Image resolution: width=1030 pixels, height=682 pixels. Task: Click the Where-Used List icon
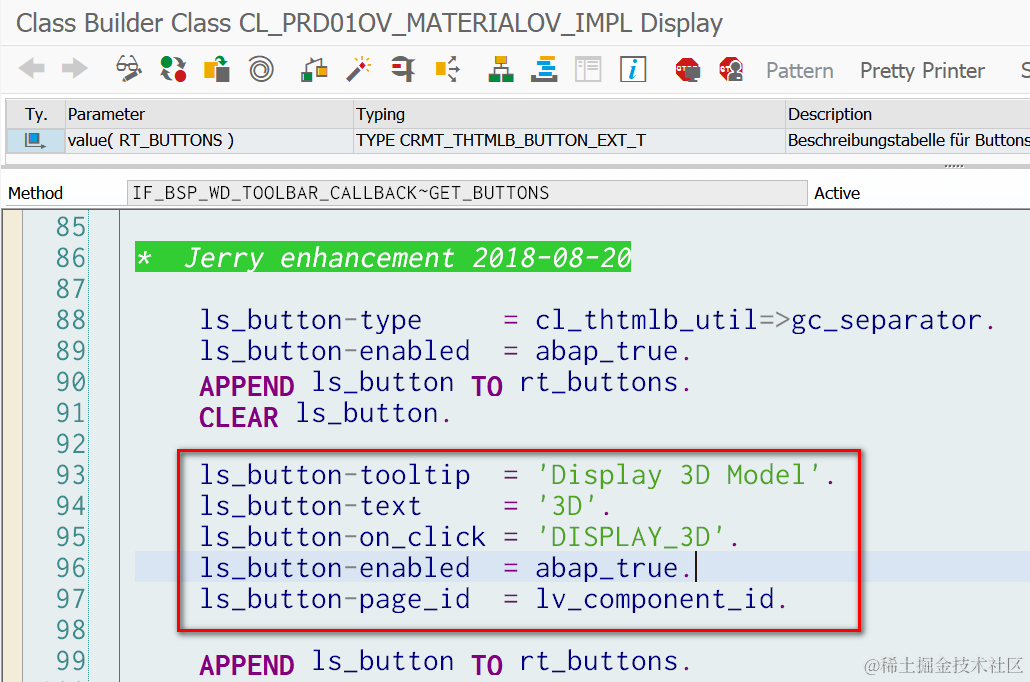pyautogui.click(x=447, y=68)
